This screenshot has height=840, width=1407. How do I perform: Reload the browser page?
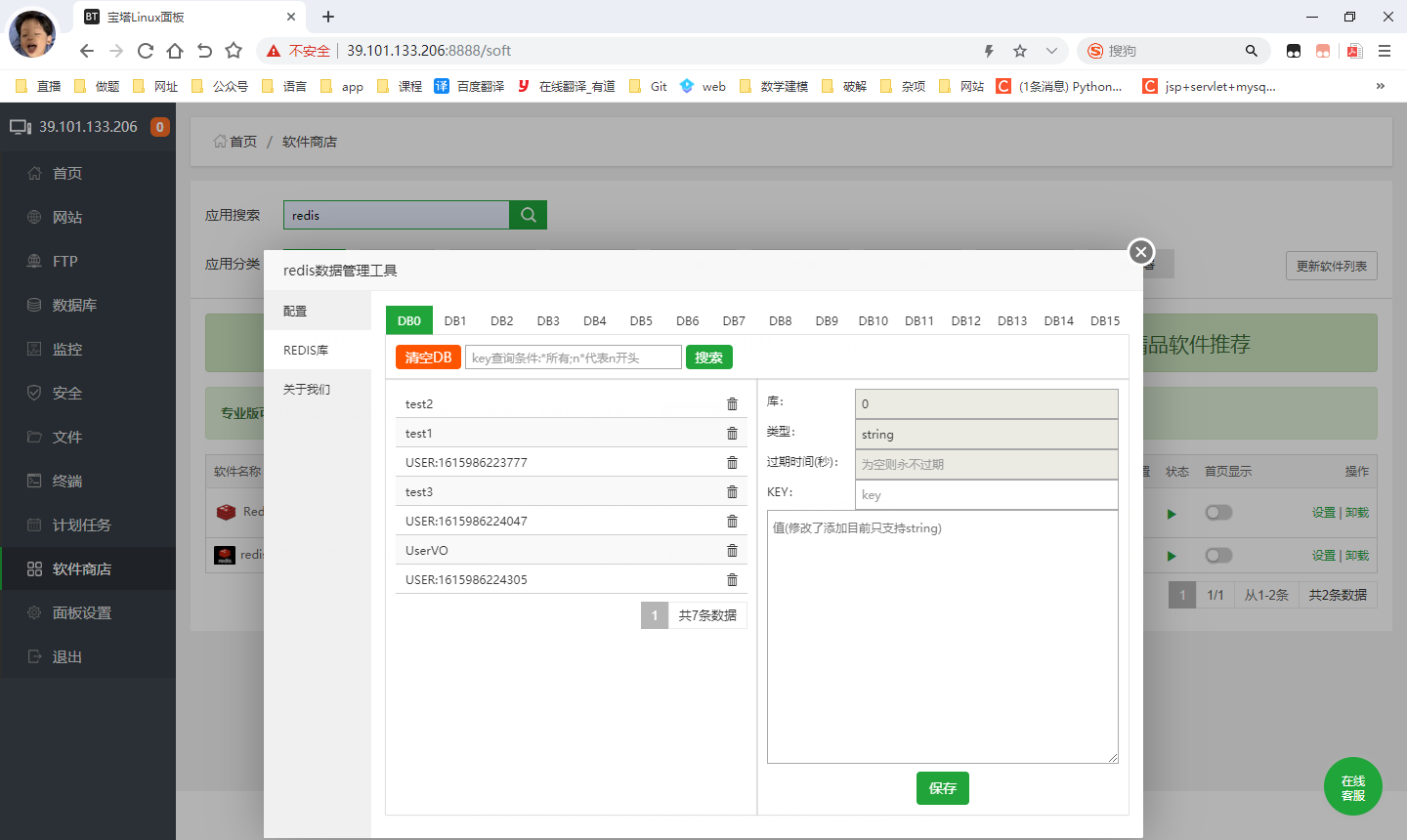pyautogui.click(x=146, y=51)
